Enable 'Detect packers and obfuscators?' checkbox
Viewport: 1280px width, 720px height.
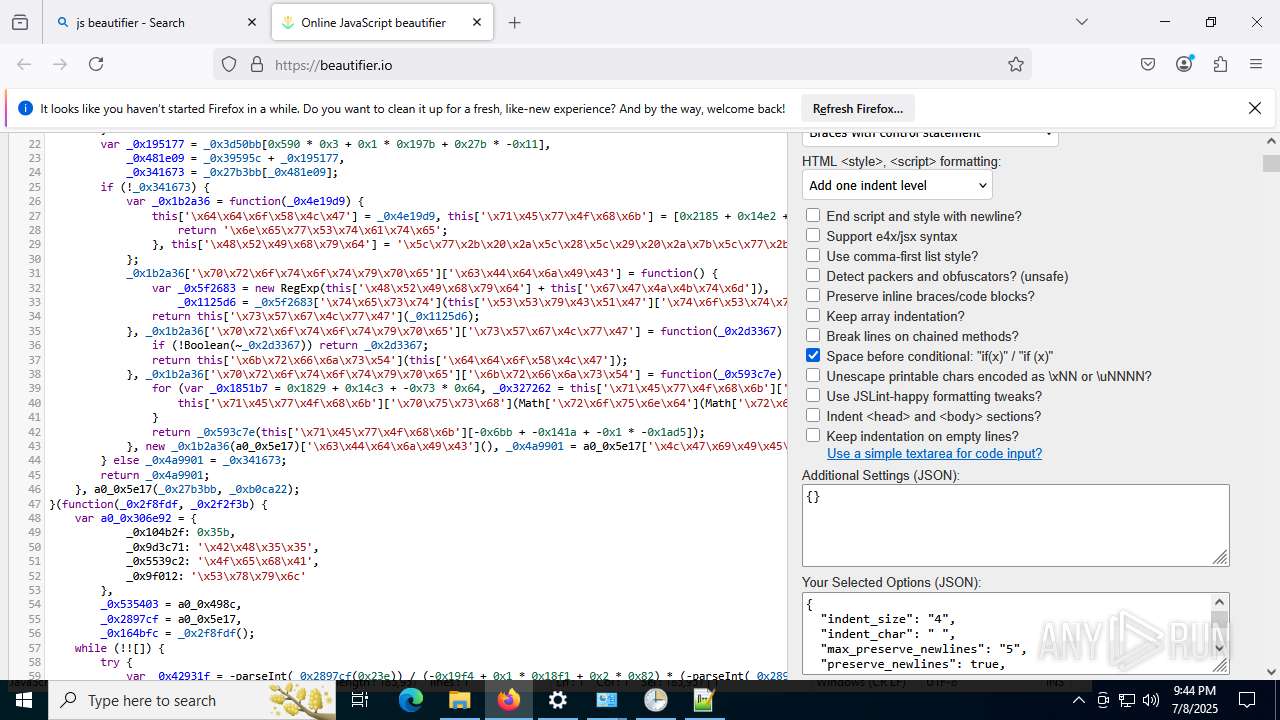[x=813, y=276]
